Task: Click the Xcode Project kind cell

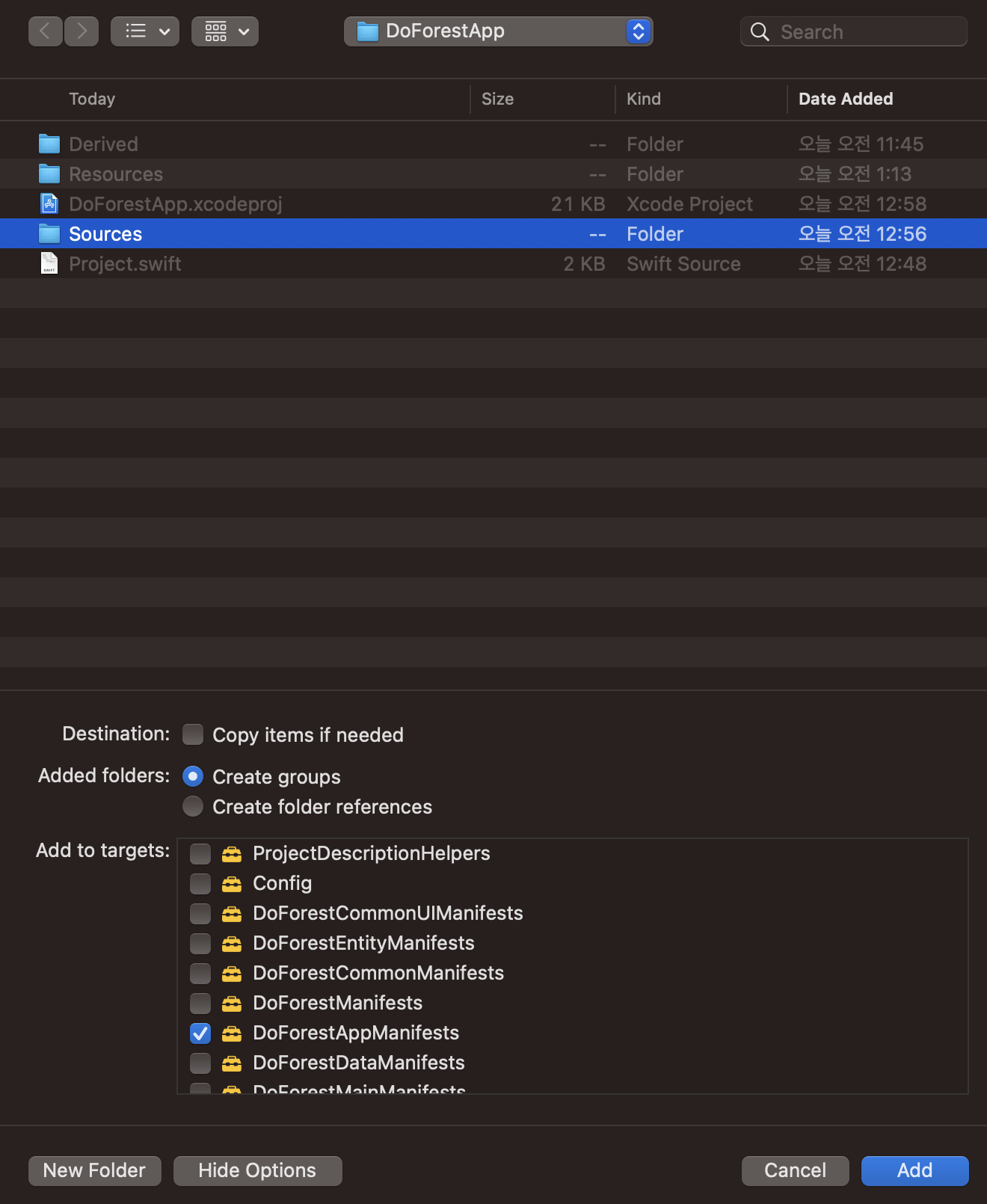Action: click(689, 203)
